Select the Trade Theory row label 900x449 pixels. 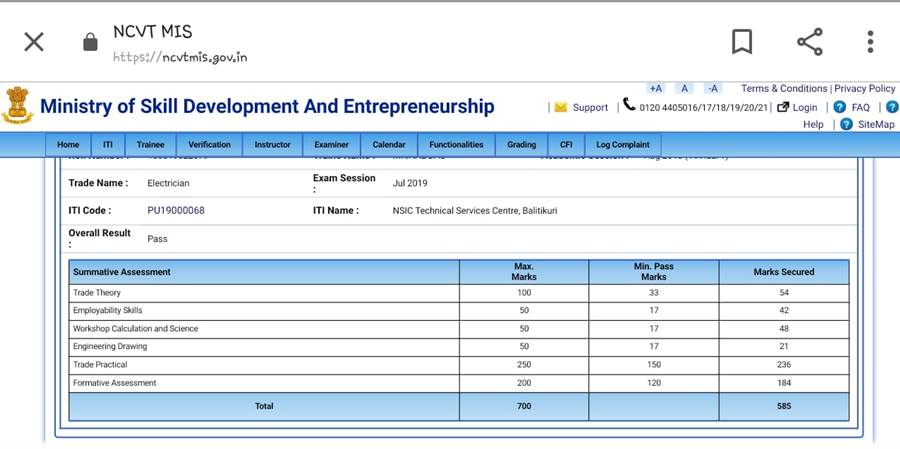pos(97,293)
